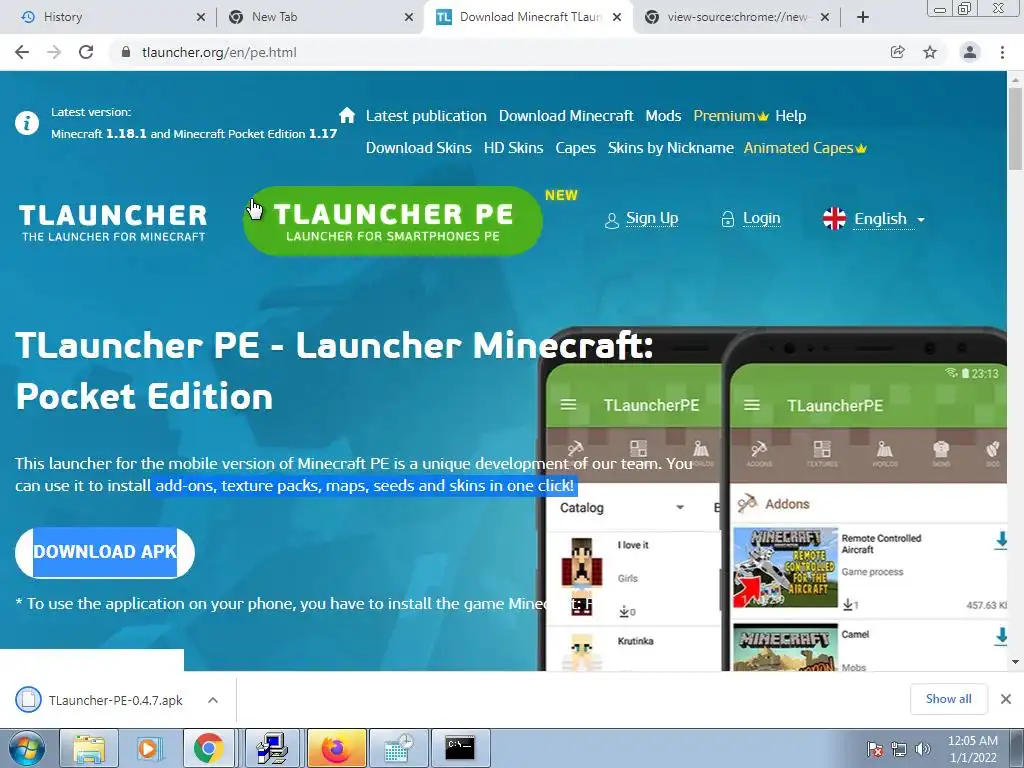Open a new tab with the plus button
This screenshot has width=1024, height=768.
tap(863, 17)
